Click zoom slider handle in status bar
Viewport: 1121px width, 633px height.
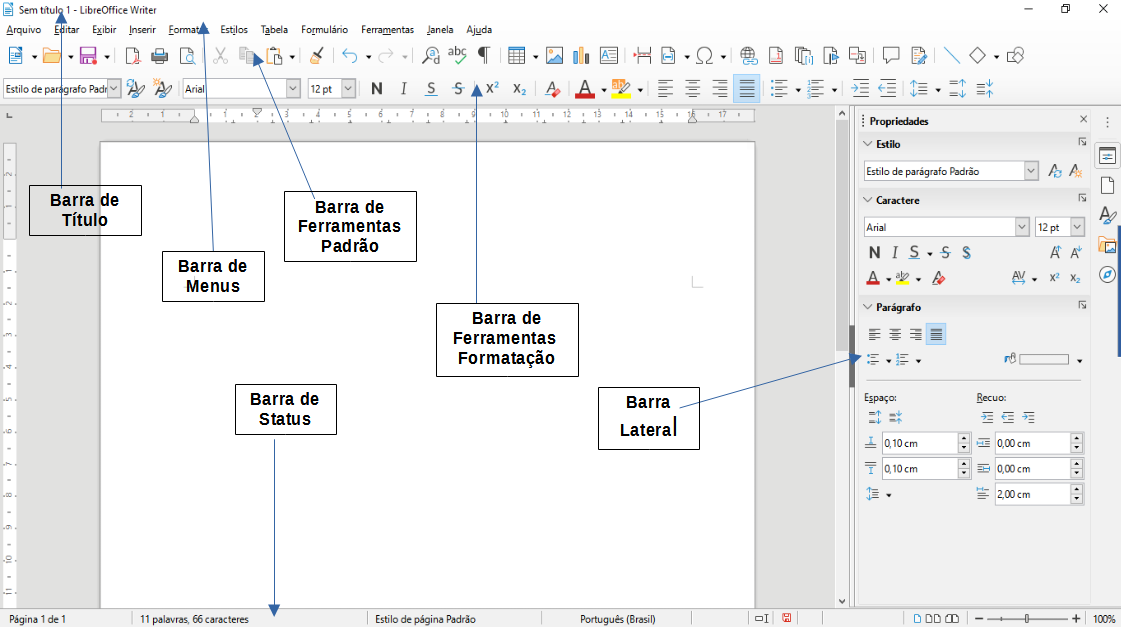pos(1027,619)
